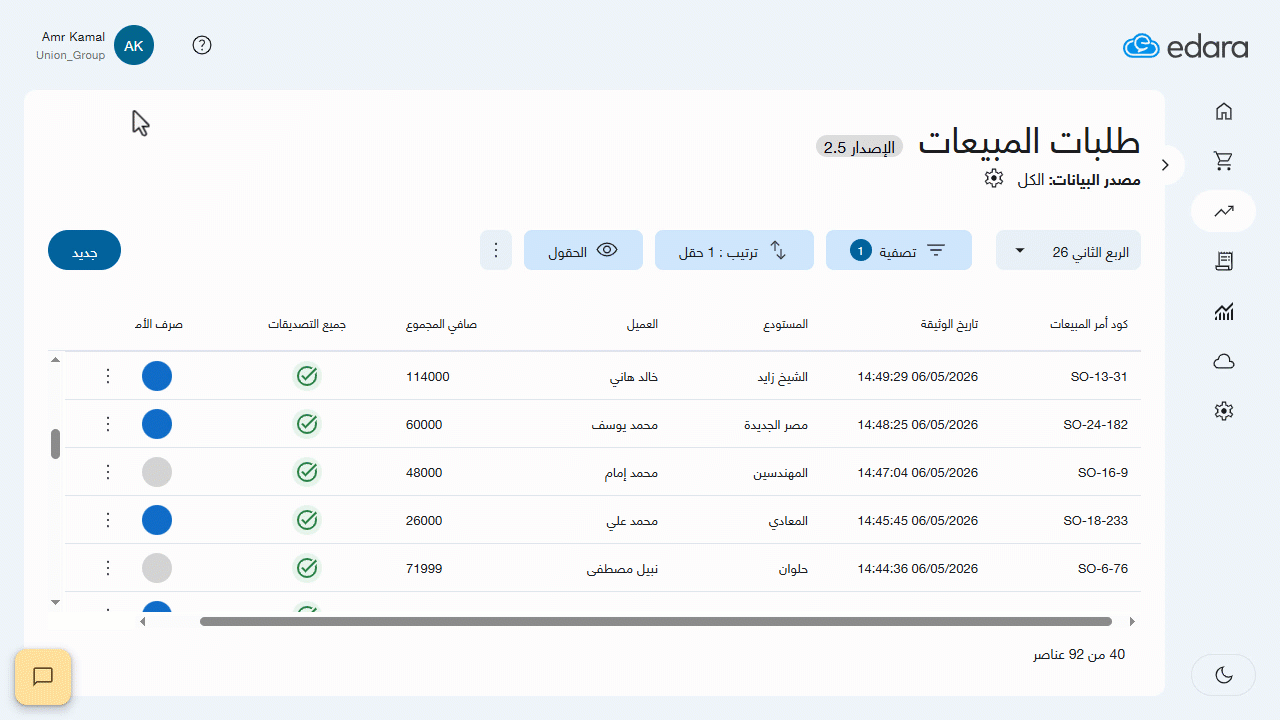
Task: Click the vertical table scrollbar thumb
Action: [56, 444]
